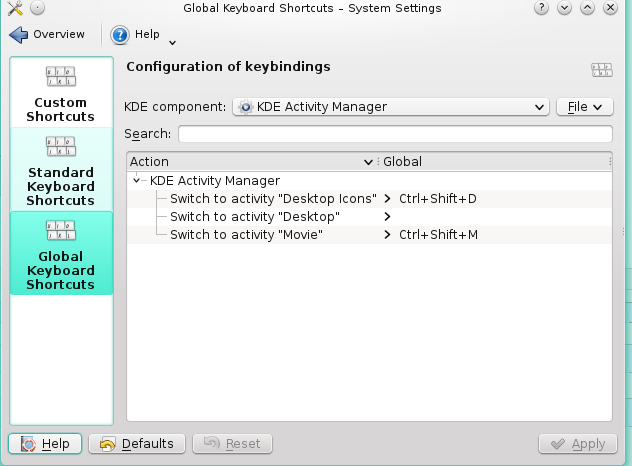
Task: Click the keyboard icon above Custom Shortcuts
Action: click(61, 77)
